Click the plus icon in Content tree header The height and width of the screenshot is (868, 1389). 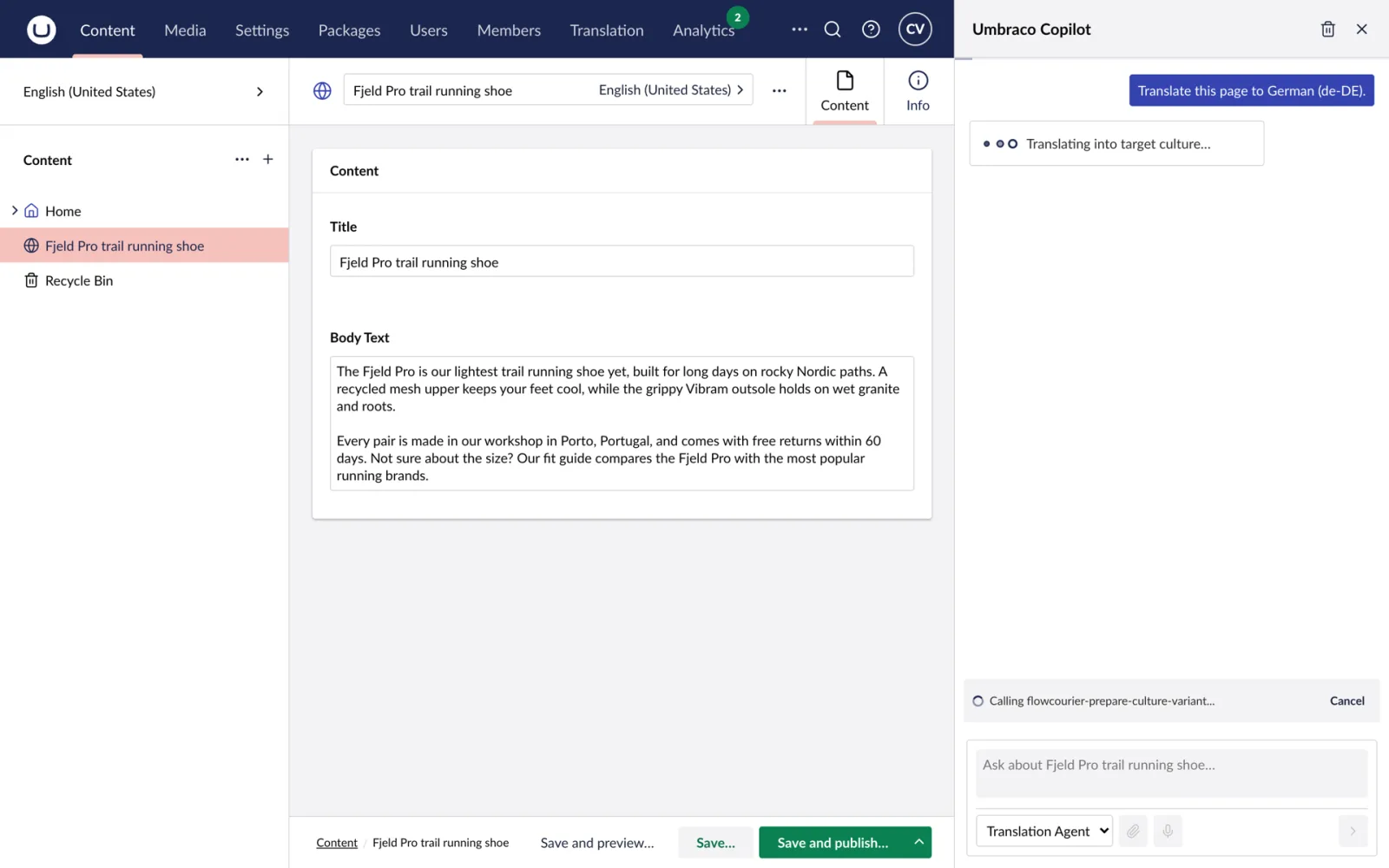pyautogui.click(x=268, y=159)
